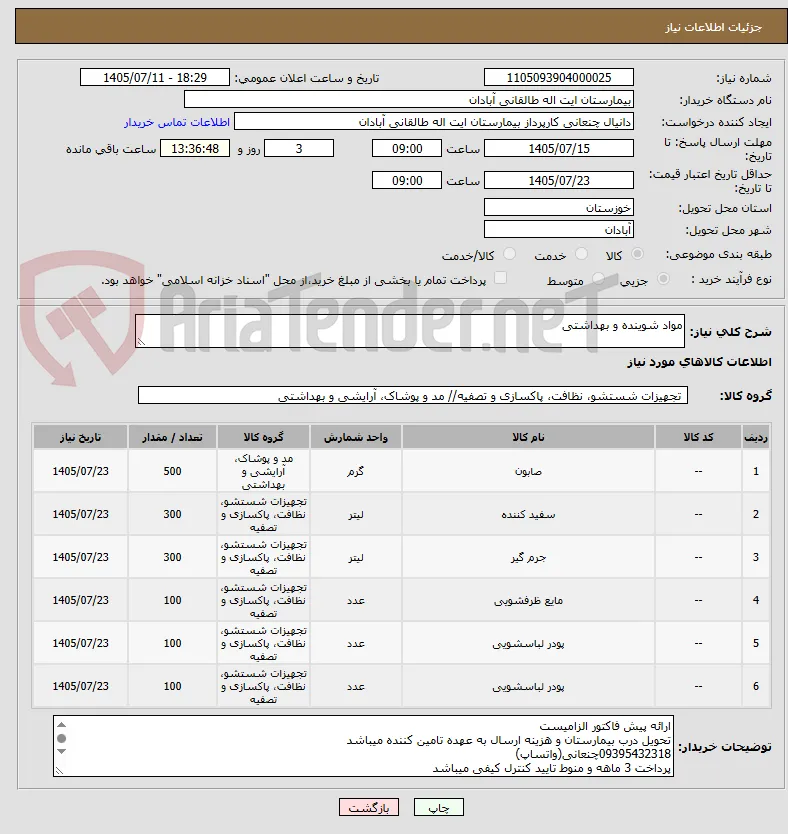Viewport: 788px width, 834px height.
Task: Click the نام کالا column header
Action: point(528,437)
